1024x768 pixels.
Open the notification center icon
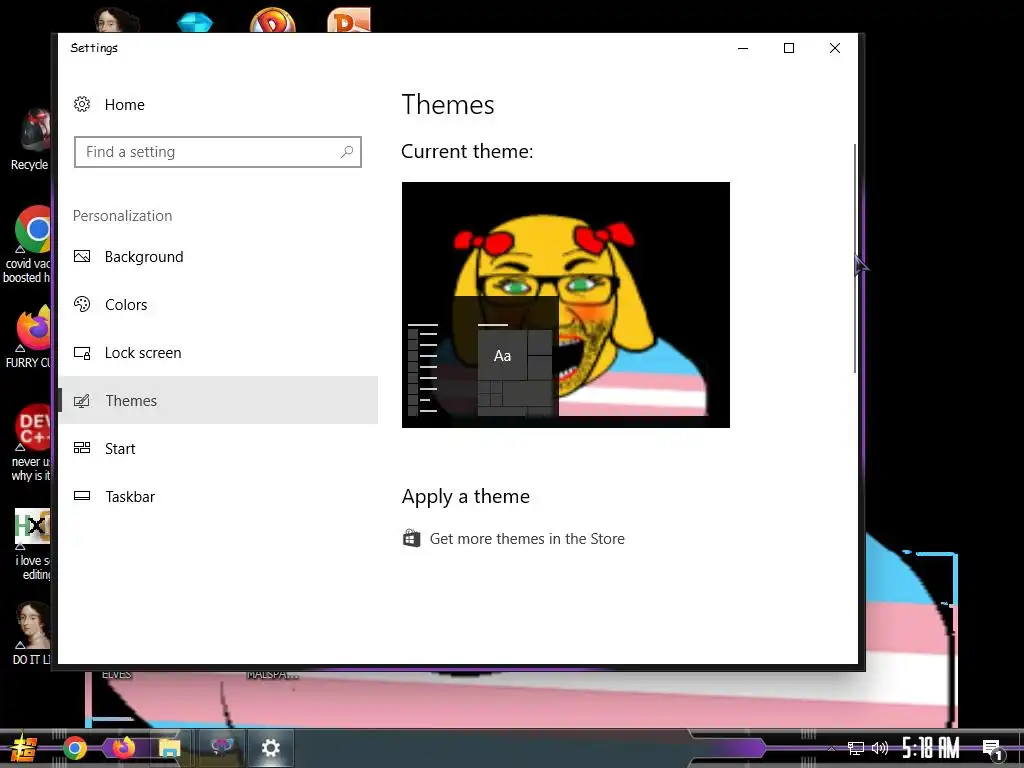[x=992, y=748]
